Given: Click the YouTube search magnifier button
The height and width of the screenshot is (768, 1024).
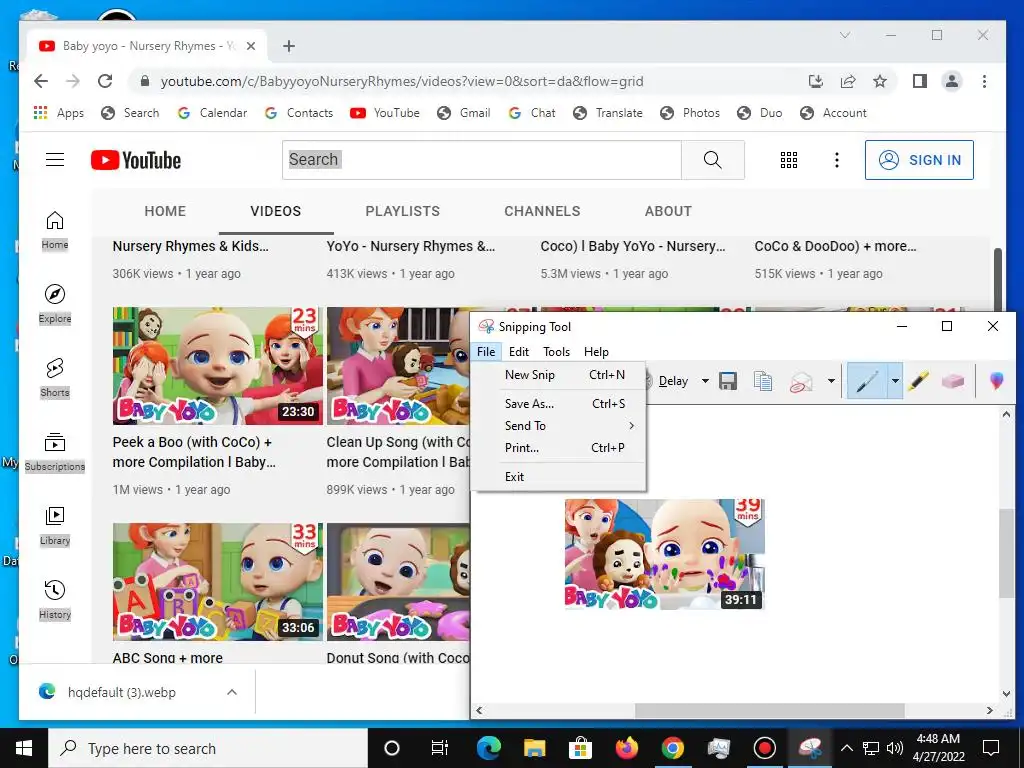Looking at the screenshot, I should pyautogui.click(x=712, y=159).
